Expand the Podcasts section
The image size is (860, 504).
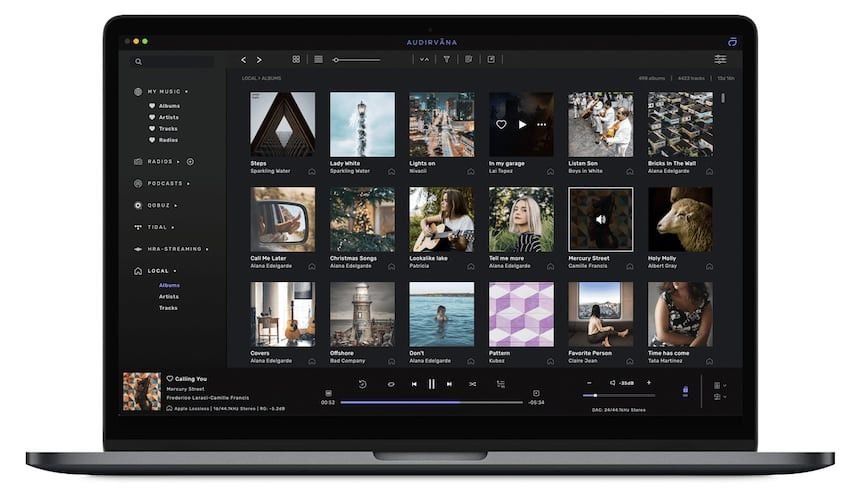pyautogui.click(x=188, y=184)
